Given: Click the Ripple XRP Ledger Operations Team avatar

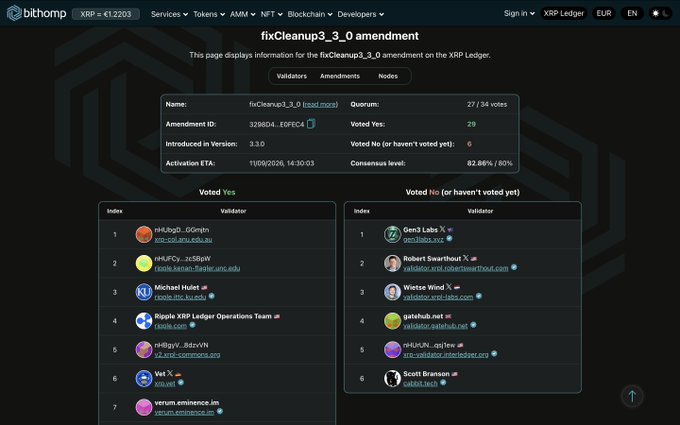Looking at the screenshot, I should pos(144,321).
